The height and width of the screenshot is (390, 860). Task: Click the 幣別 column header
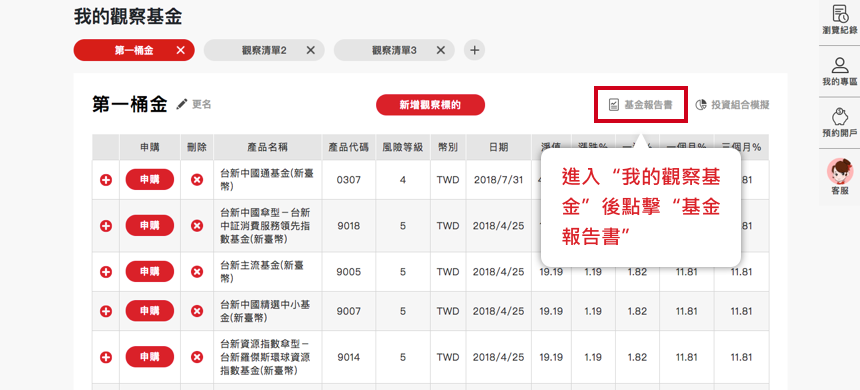pyautogui.click(x=448, y=147)
